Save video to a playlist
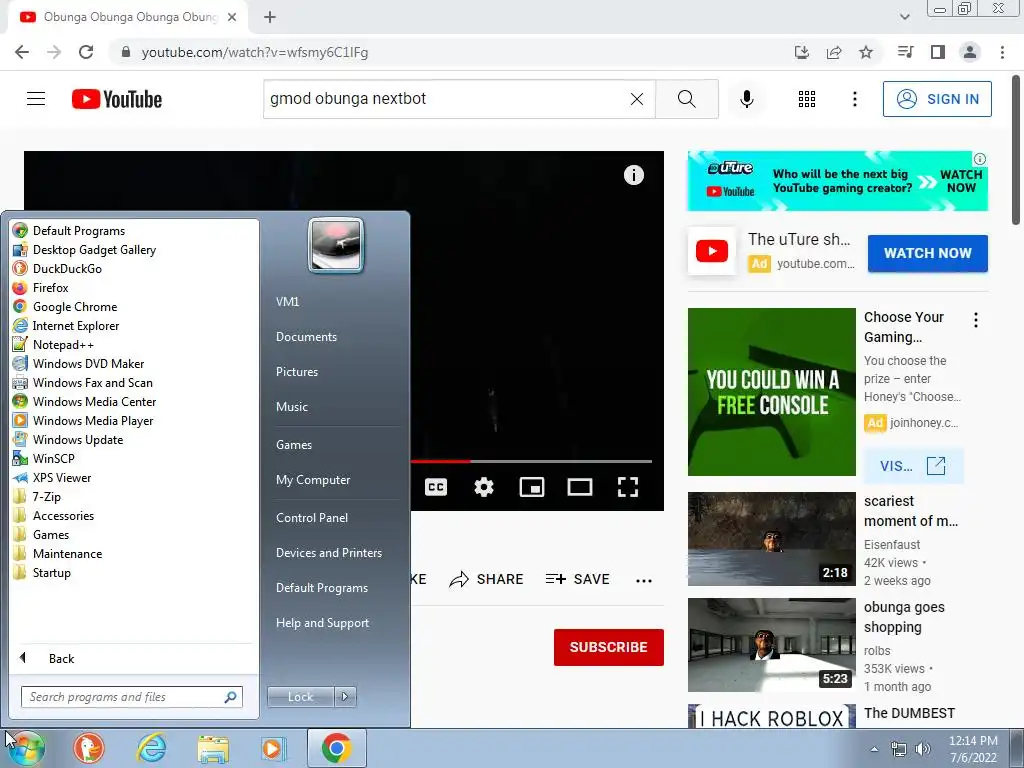The image size is (1024, 768). pos(578,579)
